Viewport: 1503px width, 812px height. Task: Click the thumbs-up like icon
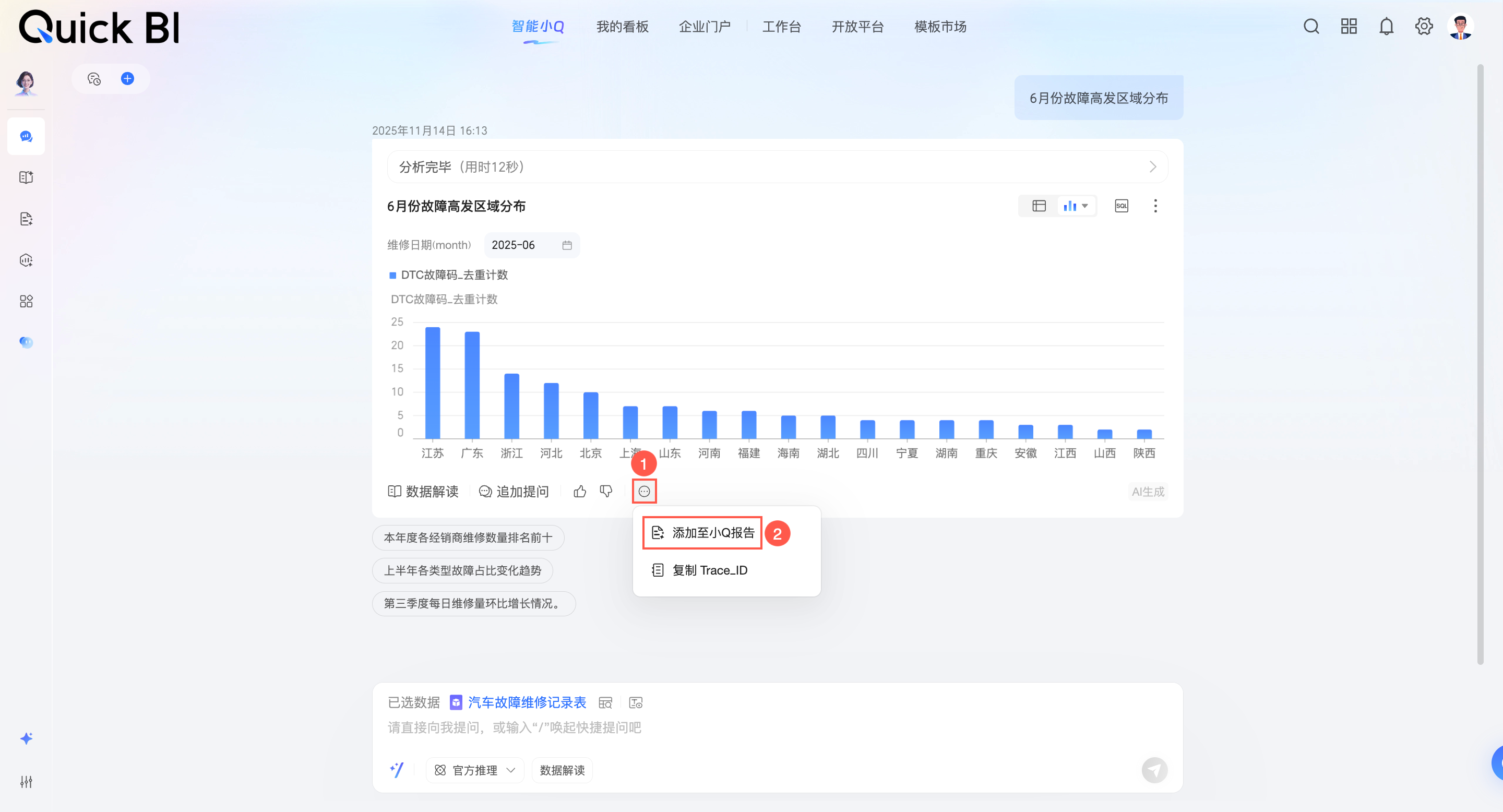click(579, 492)
